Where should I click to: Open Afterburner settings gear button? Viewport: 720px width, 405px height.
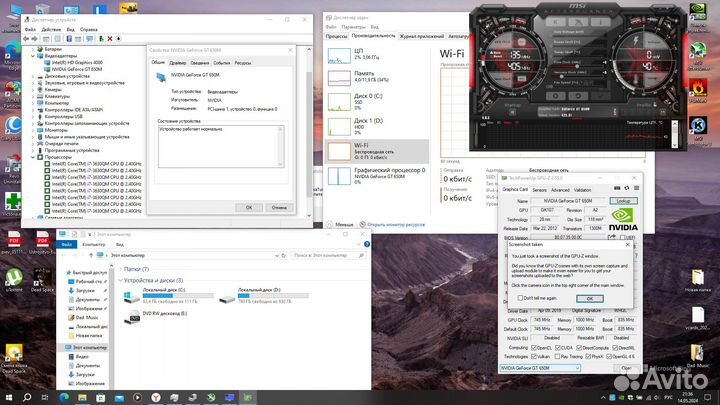click(556, 96)
